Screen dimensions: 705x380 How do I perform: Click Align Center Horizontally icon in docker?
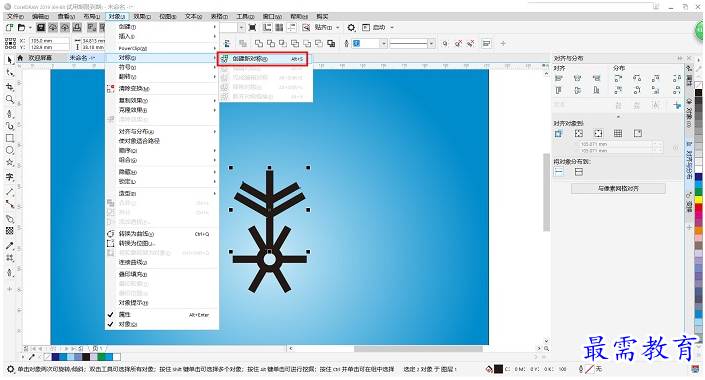(578, 78)
